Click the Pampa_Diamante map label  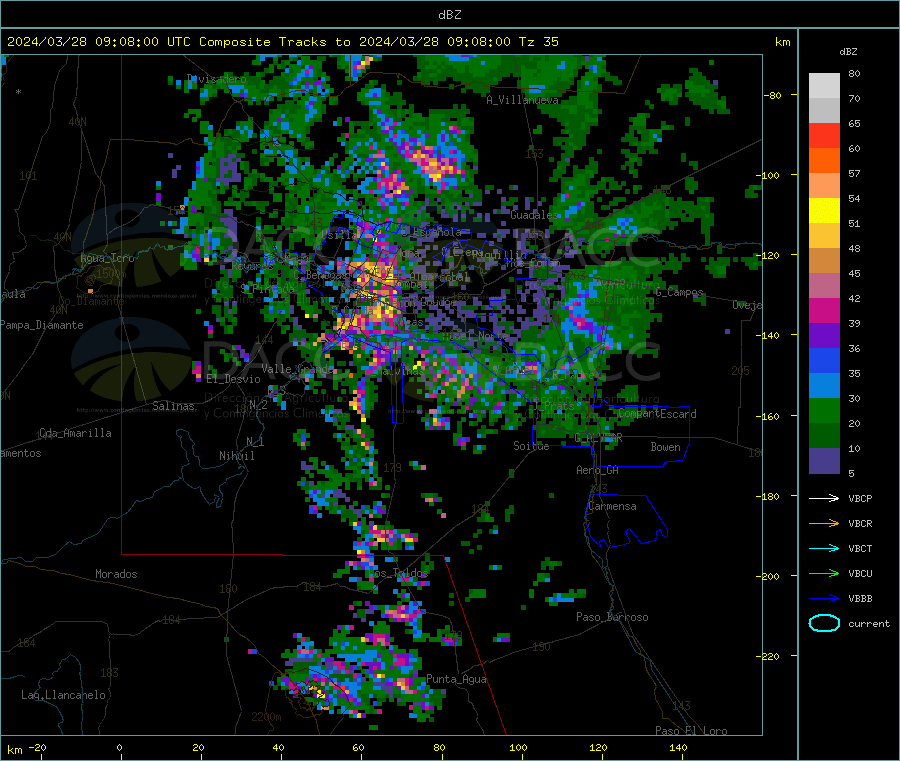41,325
